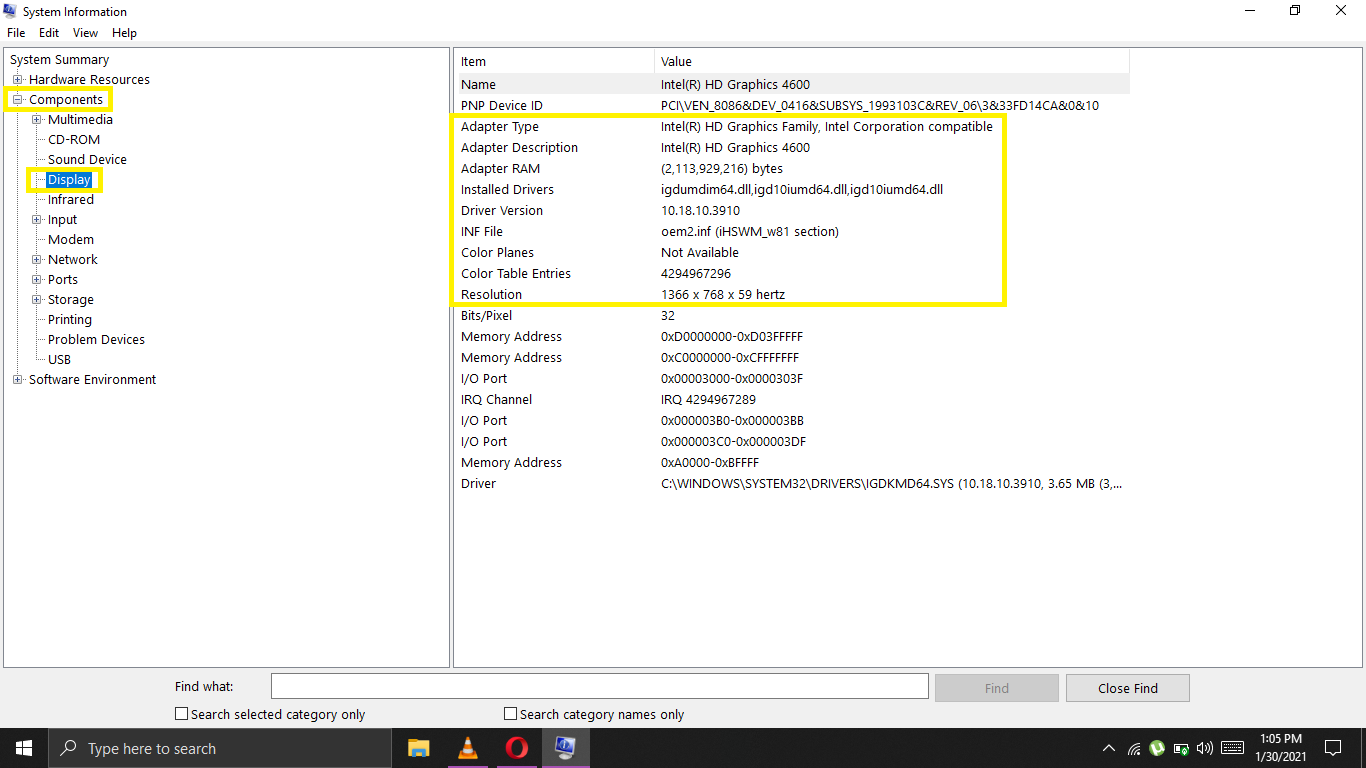Open VLC media player from the taskbar
The width and height of the screenshot is (1366, 768).
[x=467, y=748]
